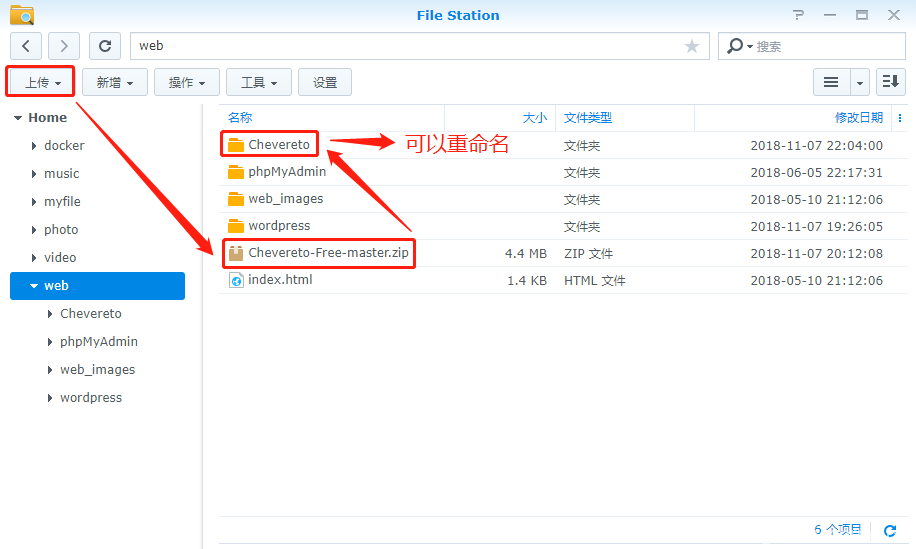Open the File Station help question mark

click(797, 15)
